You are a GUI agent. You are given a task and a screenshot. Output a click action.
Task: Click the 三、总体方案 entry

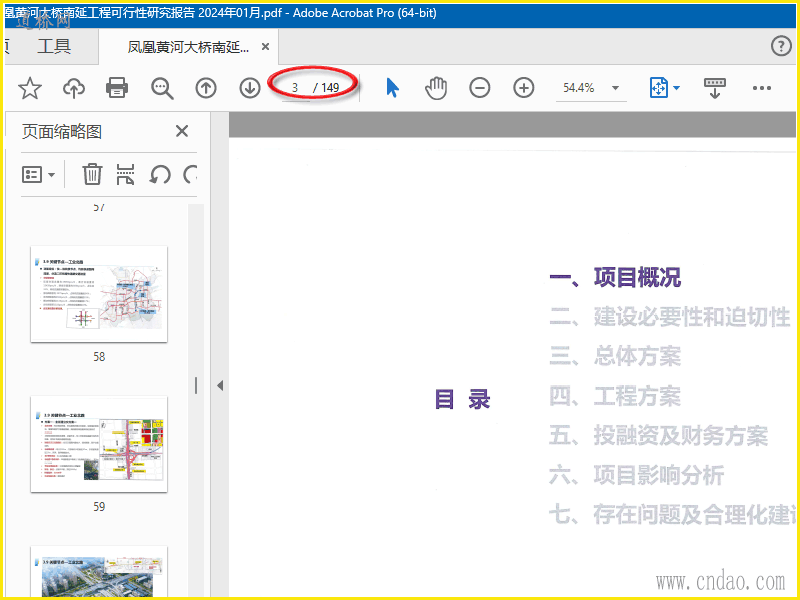[x=615, y=356]
